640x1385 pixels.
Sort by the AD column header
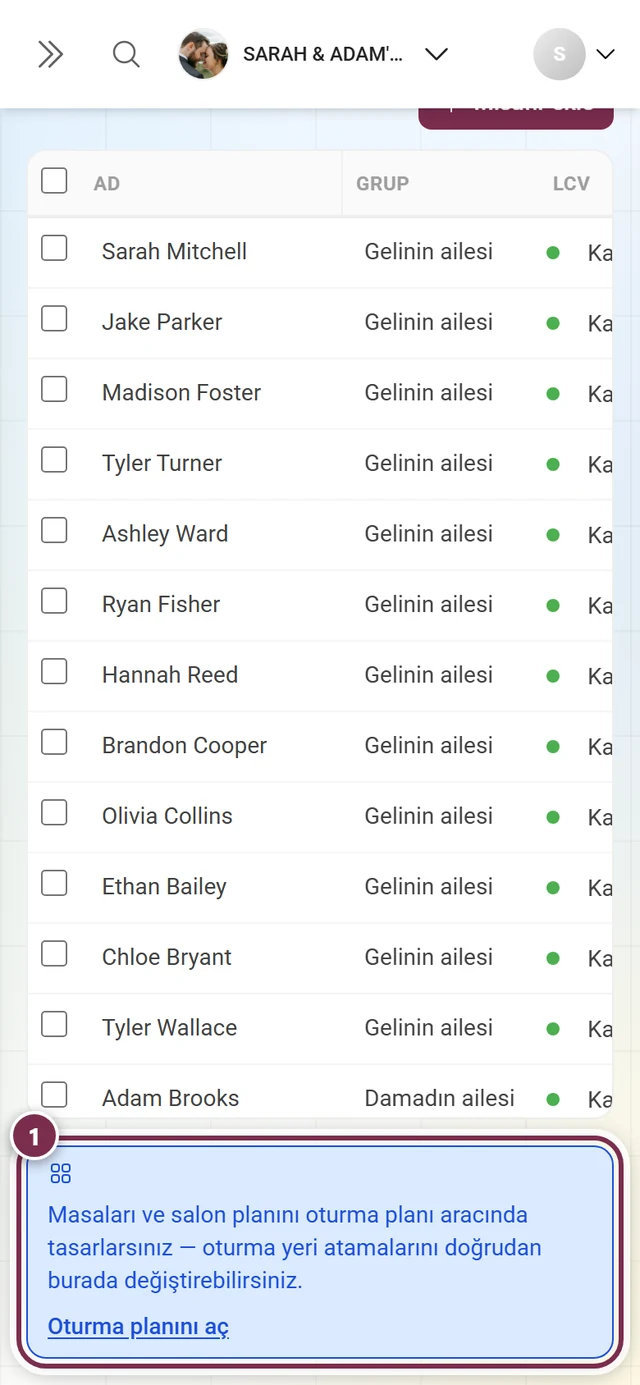107,184
